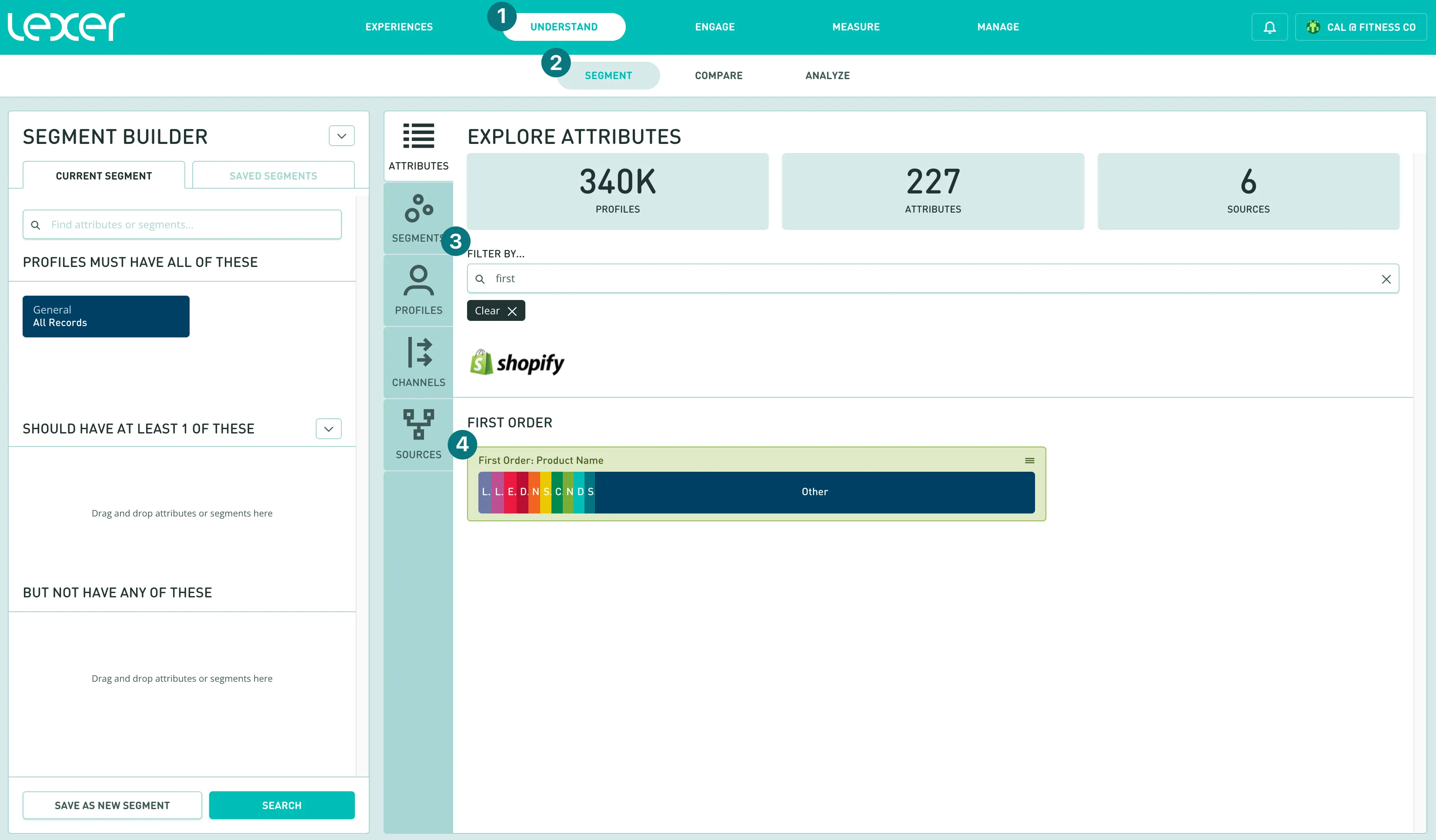Open First Order Product Name hamburger menu
The width and height of the screenshot is (1436, 840).
1029,460
